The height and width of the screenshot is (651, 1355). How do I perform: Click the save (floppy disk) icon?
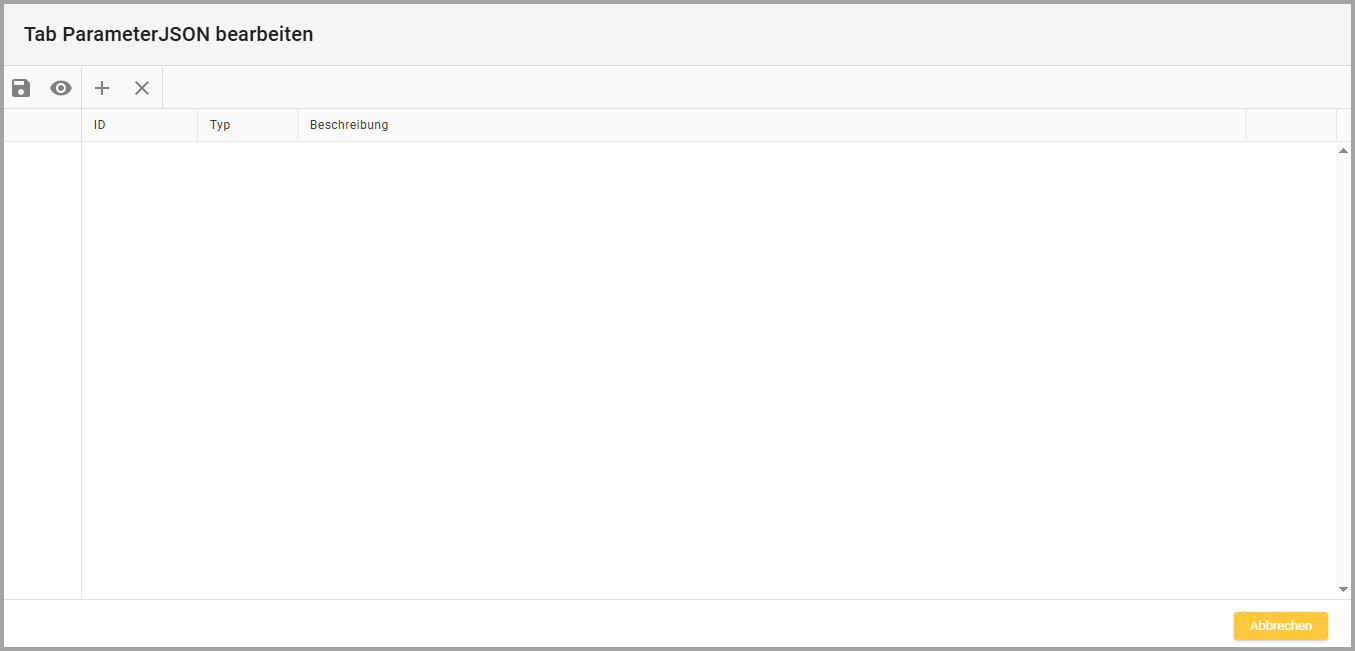click(21, 88)
